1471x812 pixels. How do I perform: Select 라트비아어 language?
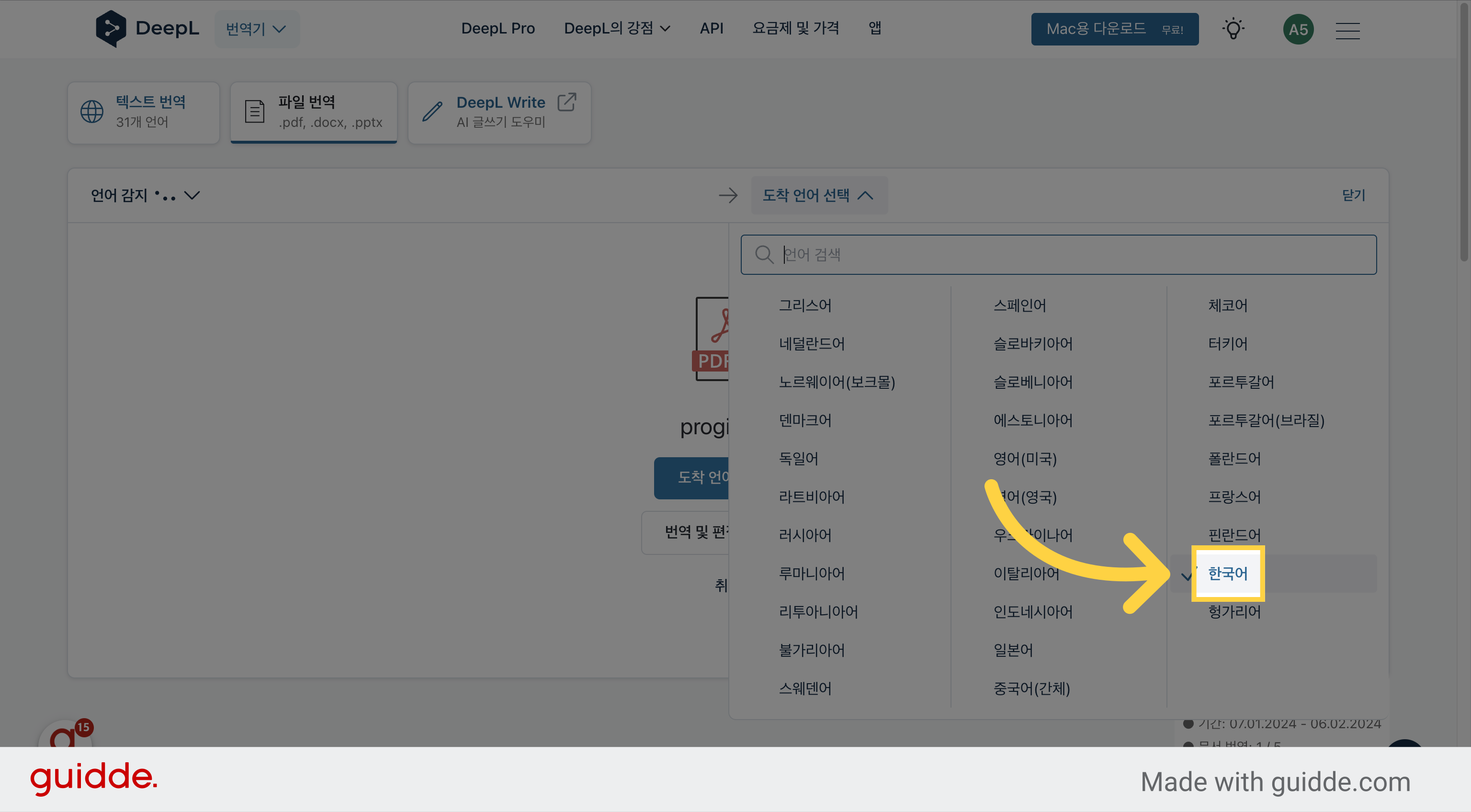click(812, 497)
